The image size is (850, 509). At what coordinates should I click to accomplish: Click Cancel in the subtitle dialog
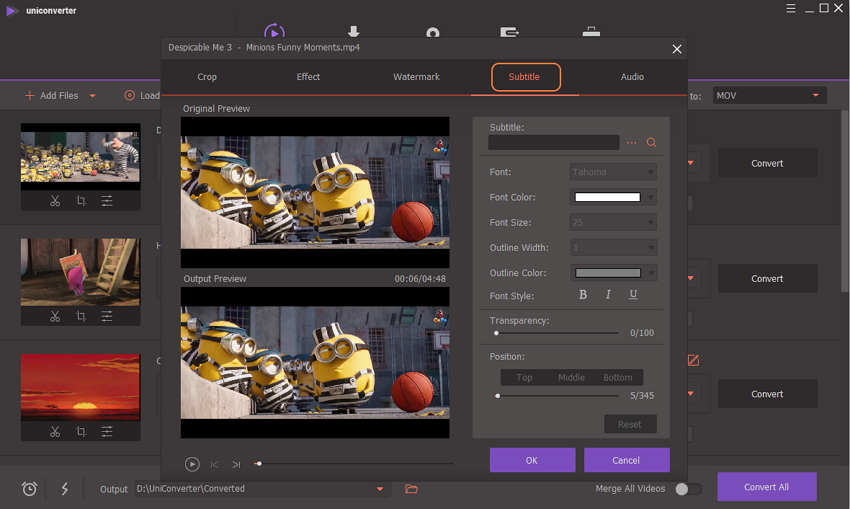pyautogui.click(x=626, y=460)
